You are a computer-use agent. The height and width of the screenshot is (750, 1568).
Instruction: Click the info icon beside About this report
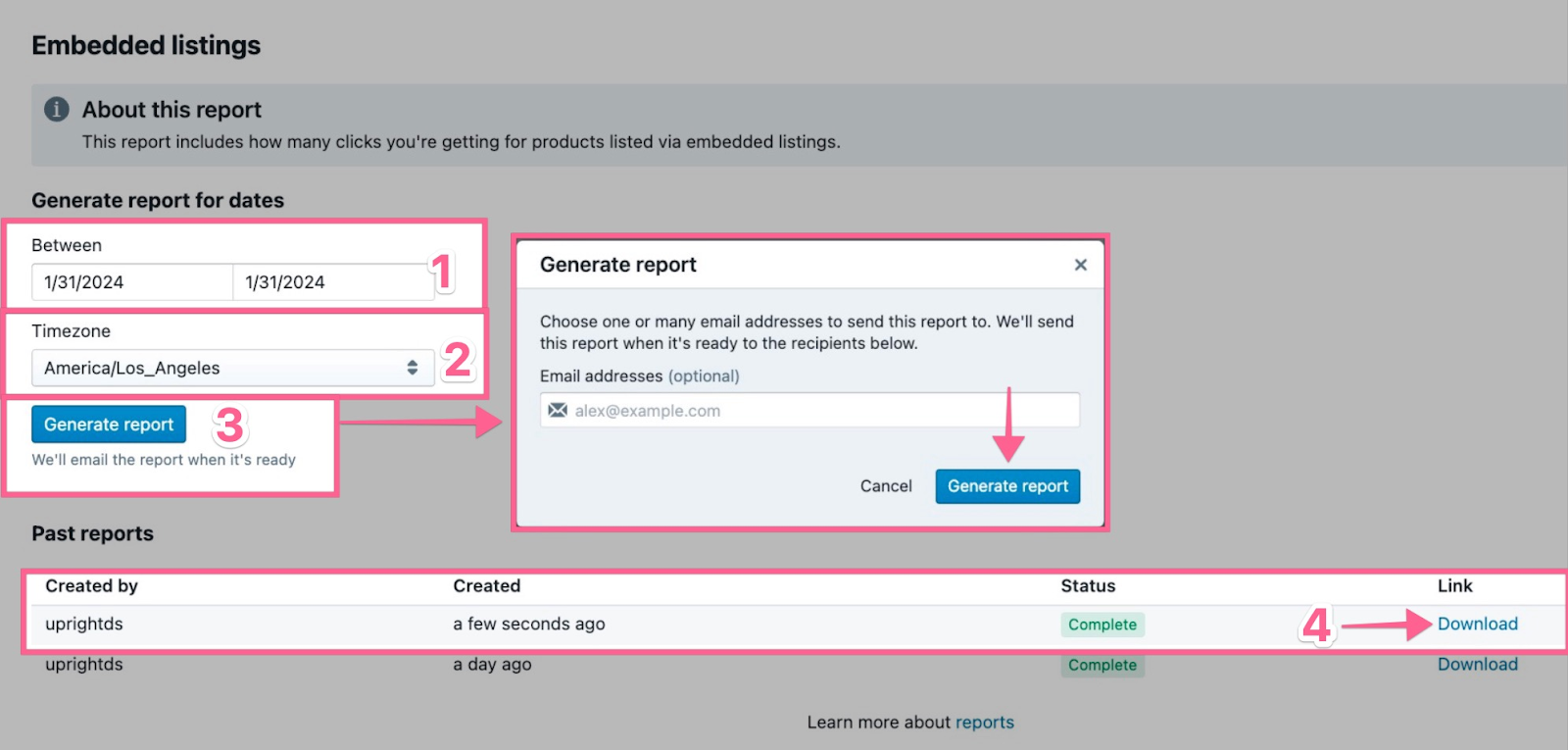point(57,109)
